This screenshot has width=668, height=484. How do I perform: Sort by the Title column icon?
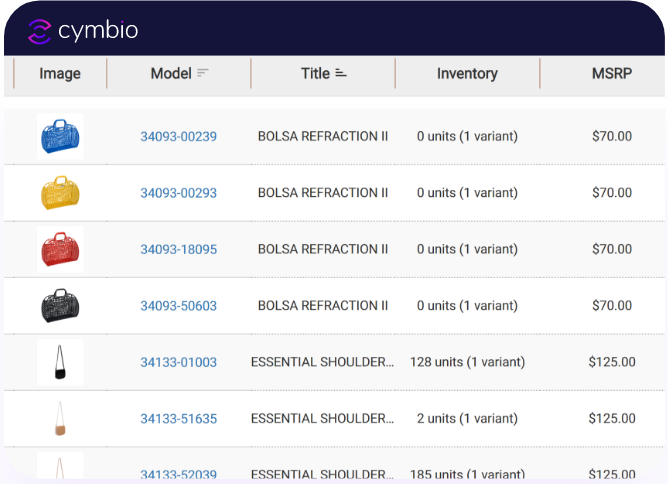point(341,73)
